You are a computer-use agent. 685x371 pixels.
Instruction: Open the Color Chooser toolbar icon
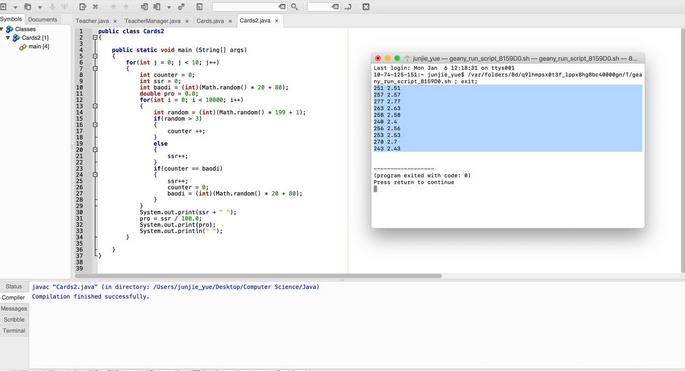click(x=199, y=7)
